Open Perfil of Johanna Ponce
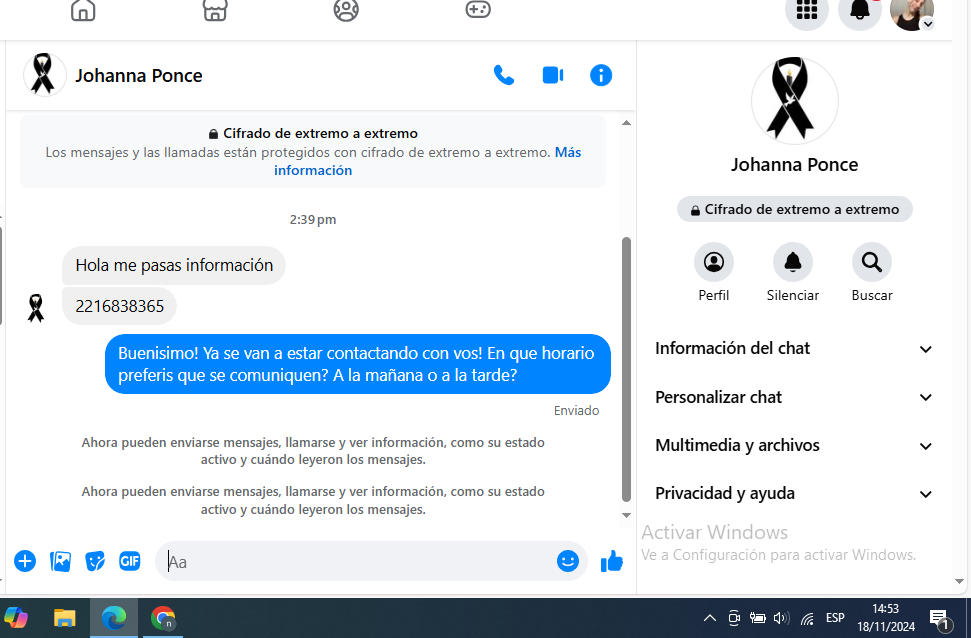 point(714,263)
